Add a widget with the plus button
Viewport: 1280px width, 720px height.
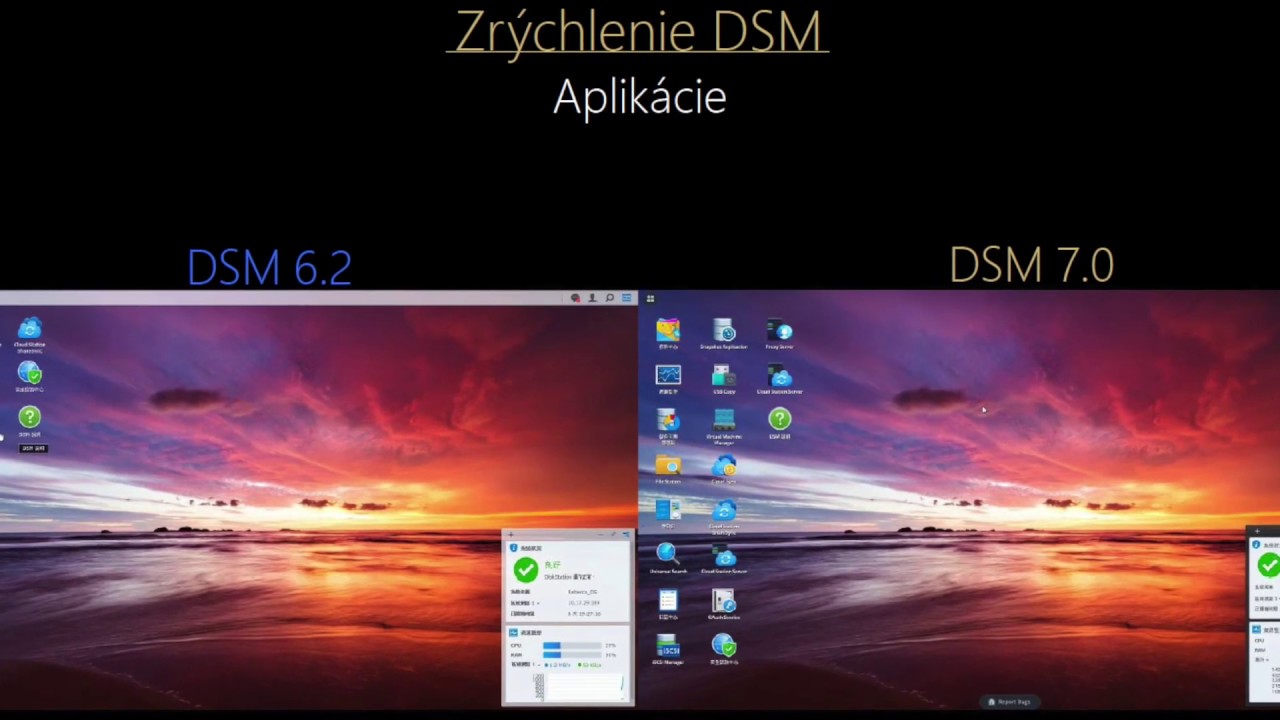pos(511,535)
